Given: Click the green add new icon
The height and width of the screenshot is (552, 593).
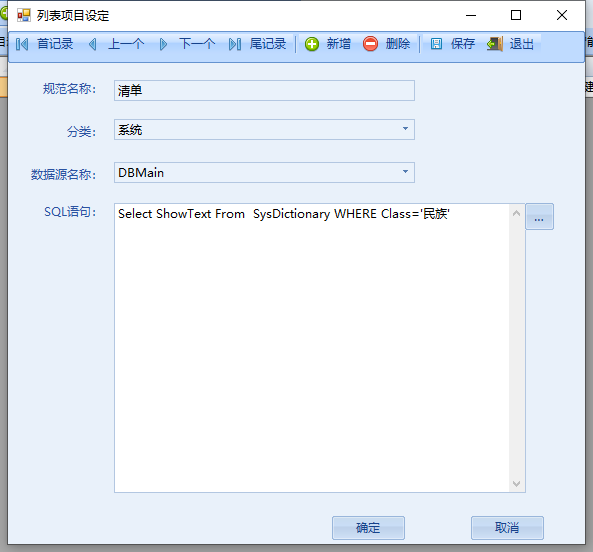Looking at the screenshot, I should pos(312,44).
